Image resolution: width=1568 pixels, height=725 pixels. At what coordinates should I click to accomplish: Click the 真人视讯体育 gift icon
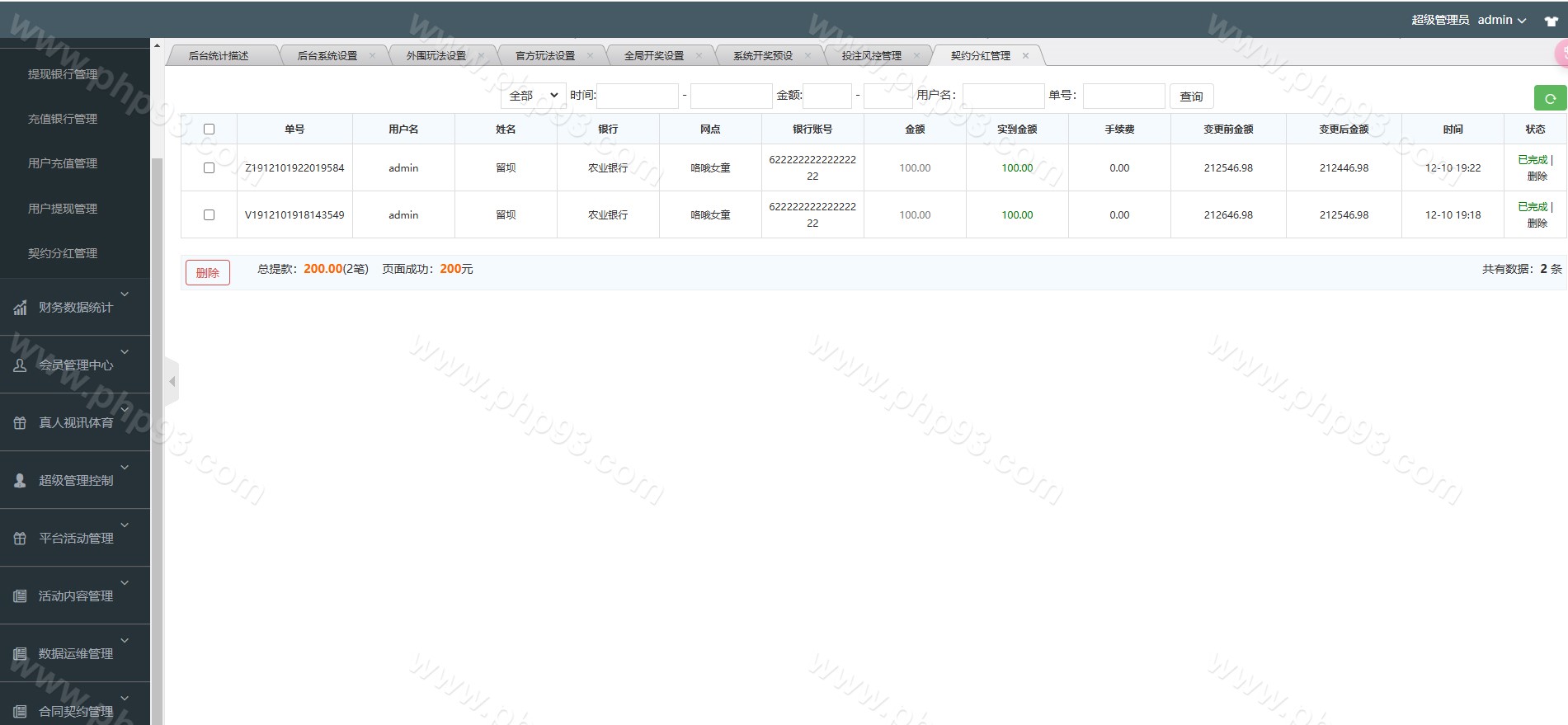20,423
